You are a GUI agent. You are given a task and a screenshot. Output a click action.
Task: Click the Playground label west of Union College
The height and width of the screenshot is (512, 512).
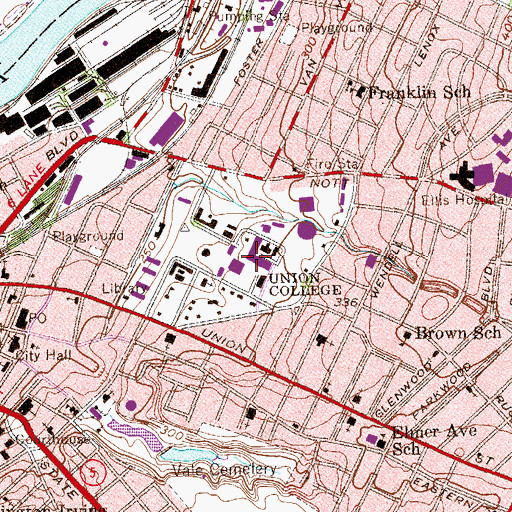[x=88, y=236]
